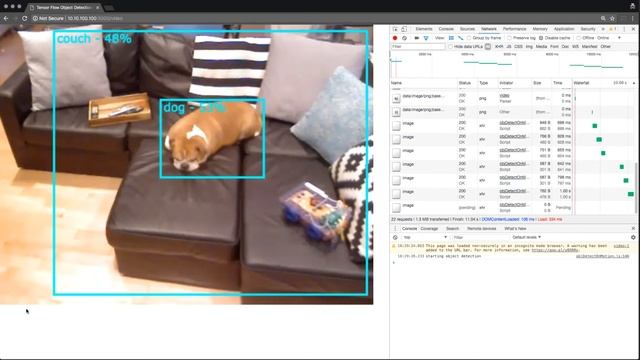The width and height of the screenshot is (640, 360).
Task: Open the Online throttling dropdown
Action: click(609, 38)
